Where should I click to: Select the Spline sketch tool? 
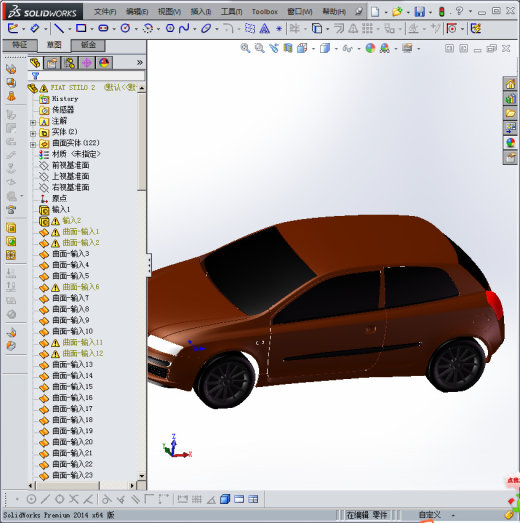[184, 29]
